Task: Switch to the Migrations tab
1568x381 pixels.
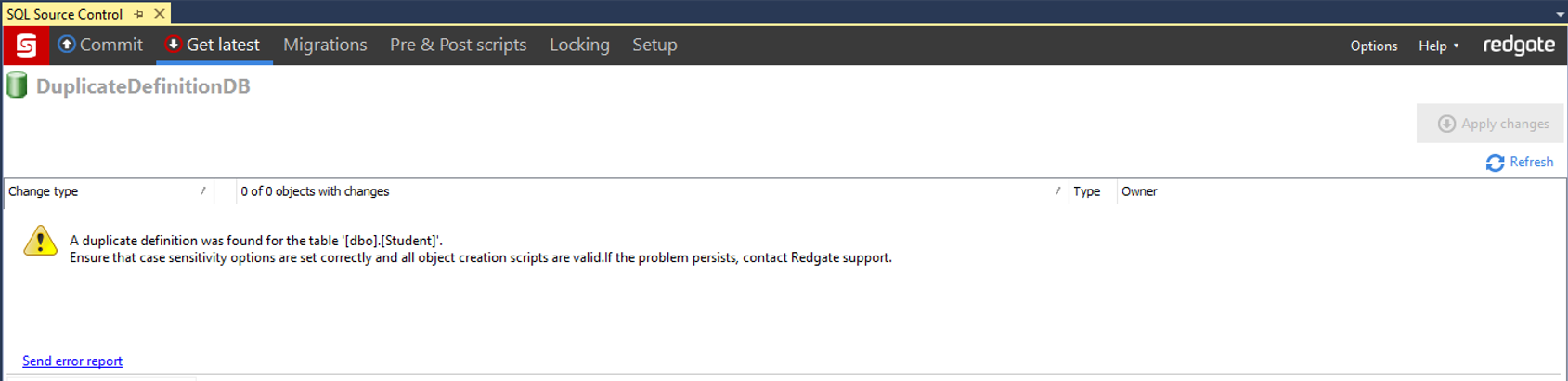Action: pos(325,46)
